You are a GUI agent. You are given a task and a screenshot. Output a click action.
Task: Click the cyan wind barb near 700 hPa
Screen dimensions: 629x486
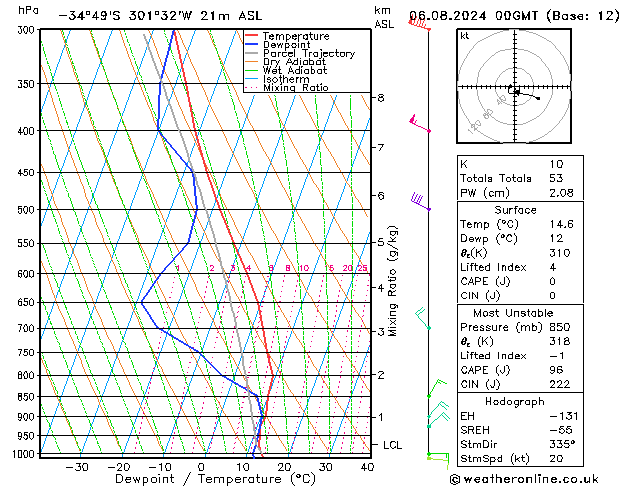(x=423, y=319)
